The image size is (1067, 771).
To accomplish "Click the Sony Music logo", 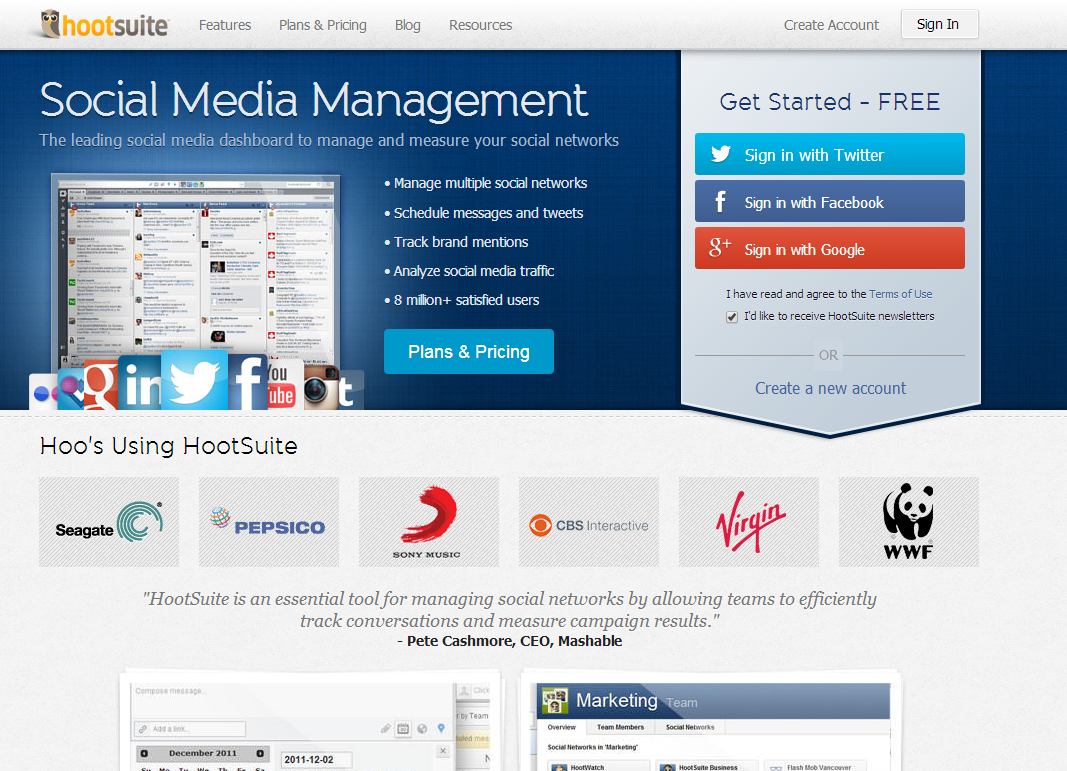I will coord(429,522).
